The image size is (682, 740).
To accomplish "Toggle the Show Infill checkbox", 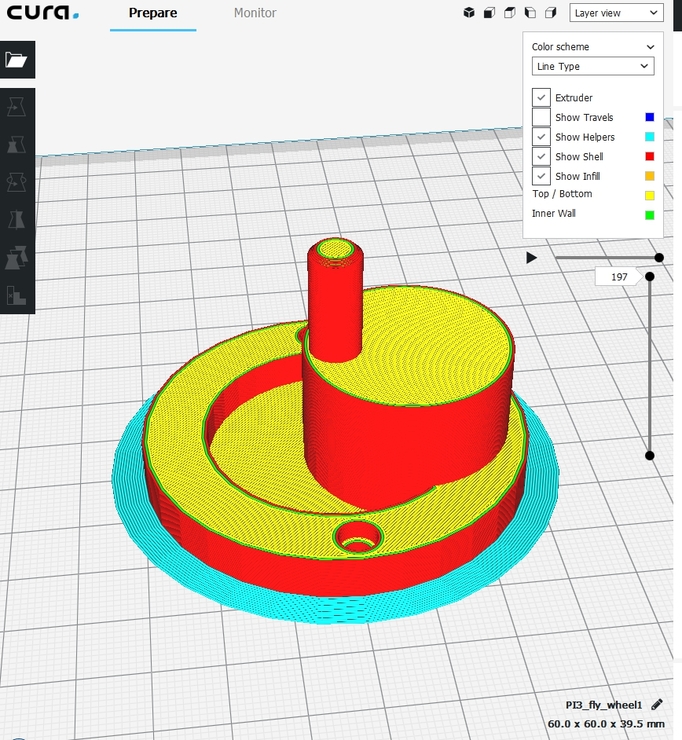I will tap(541, 176).
